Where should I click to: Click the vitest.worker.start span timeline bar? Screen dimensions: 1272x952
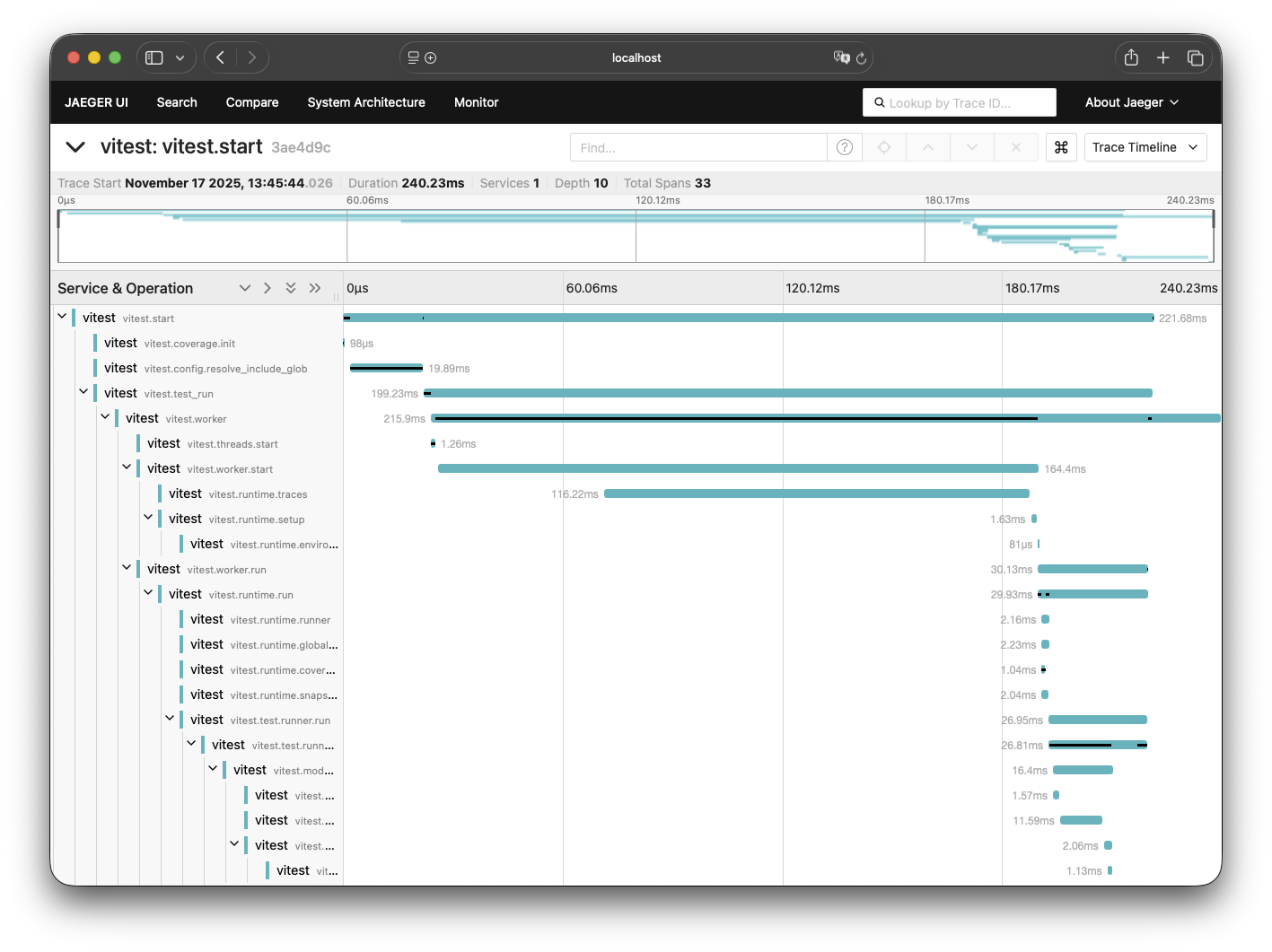737,468
